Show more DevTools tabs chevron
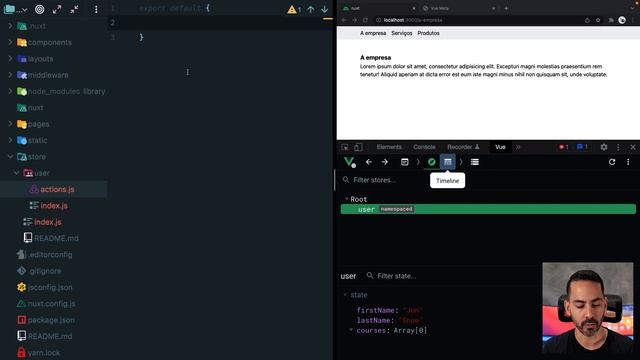Viewport: 640px width, 360px height. click(x=518, y=147)
